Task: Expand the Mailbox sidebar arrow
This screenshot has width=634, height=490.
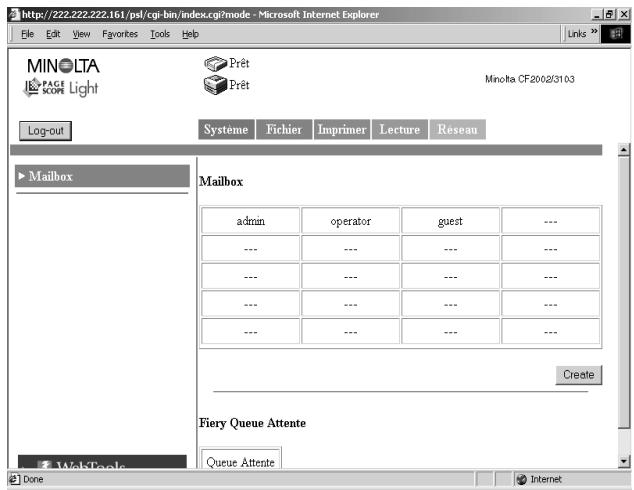Action: (x=21, y=176)
